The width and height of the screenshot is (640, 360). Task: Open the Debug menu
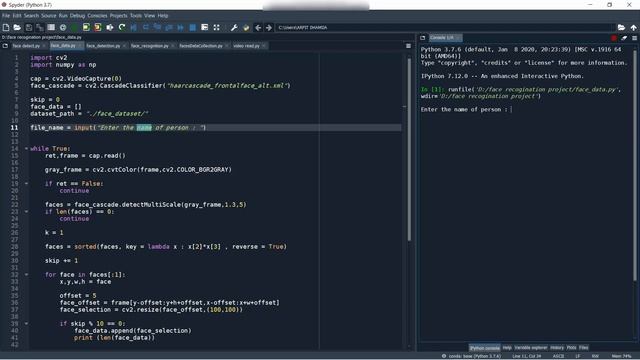tap(77, 16)
